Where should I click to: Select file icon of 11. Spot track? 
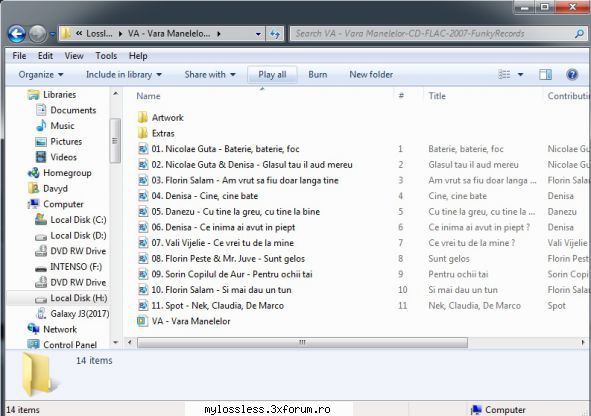click(x=142, y=306)
